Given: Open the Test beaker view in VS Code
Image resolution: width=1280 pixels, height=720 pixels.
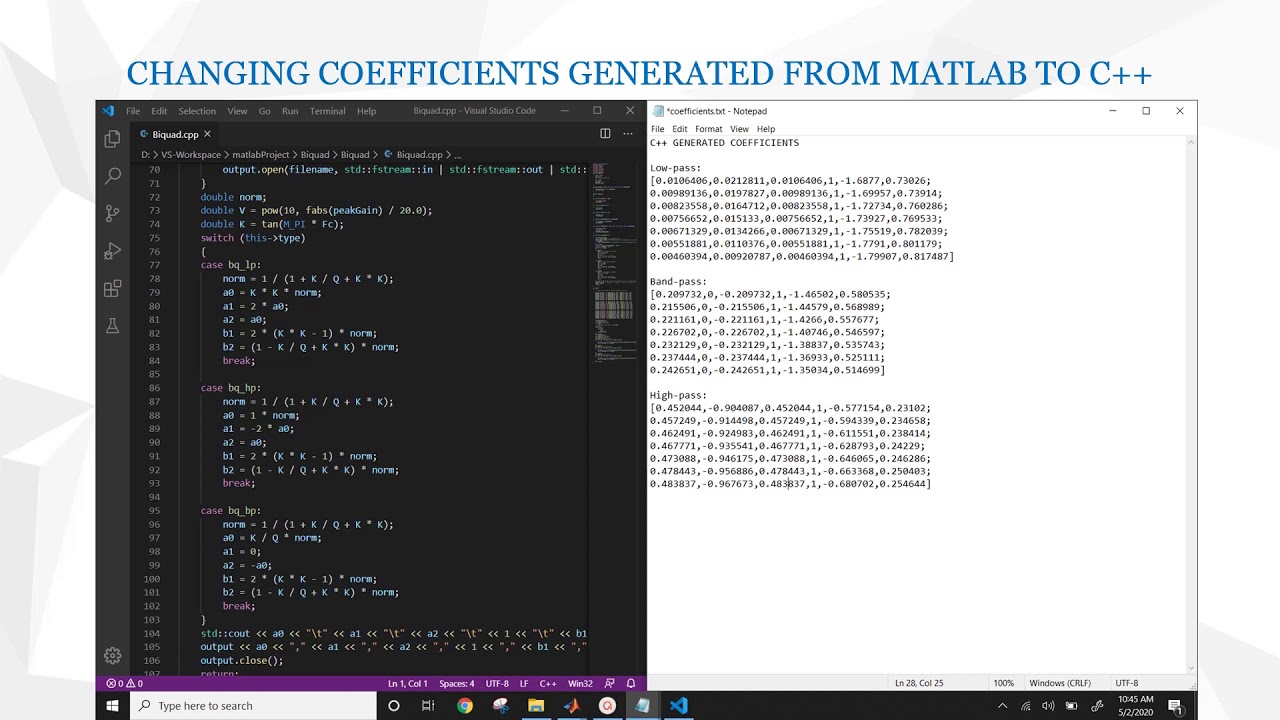Looking at the screenshot, I should point(112,326).
